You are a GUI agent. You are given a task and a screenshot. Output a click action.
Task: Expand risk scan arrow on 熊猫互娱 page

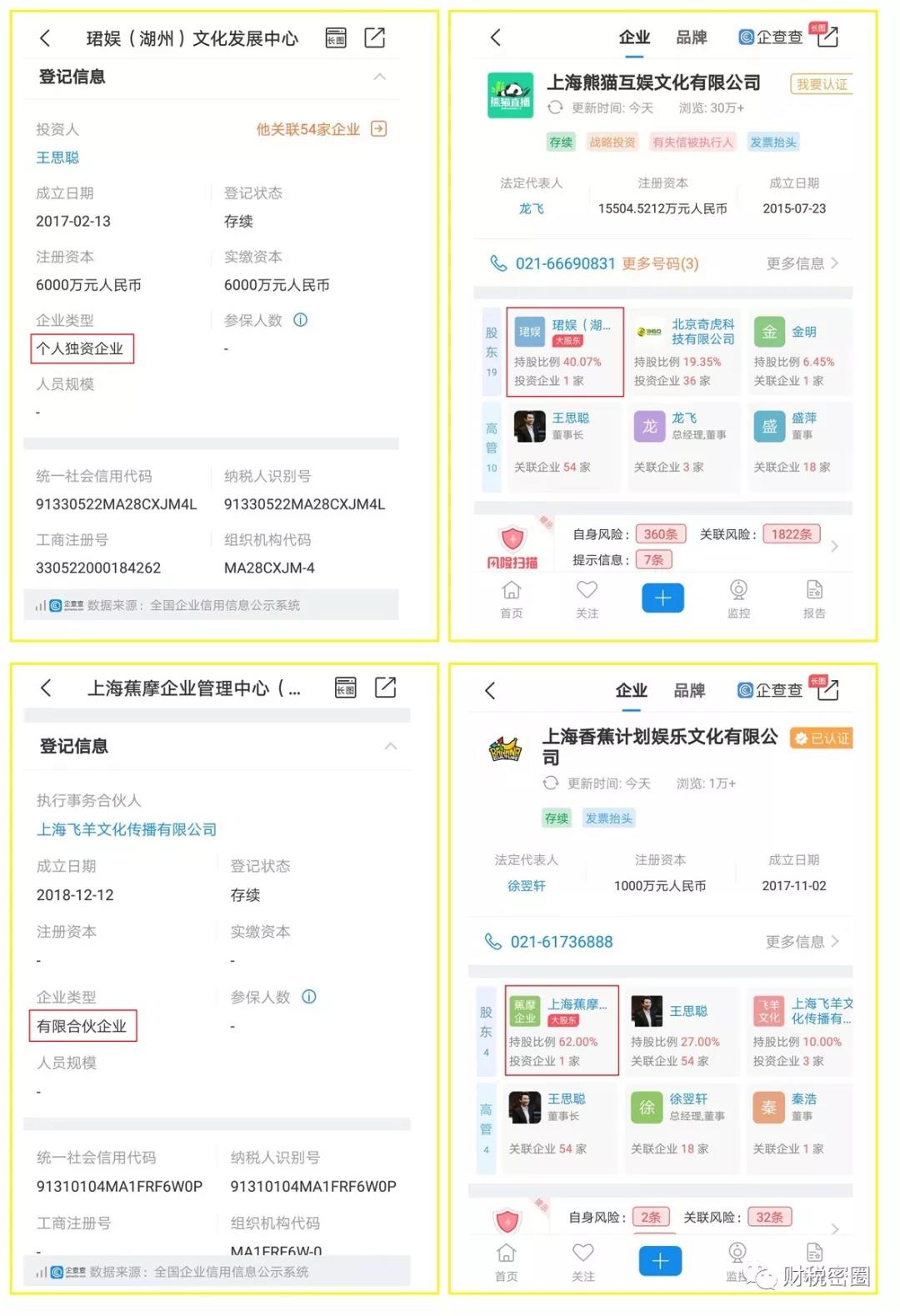tap(834, 547)
